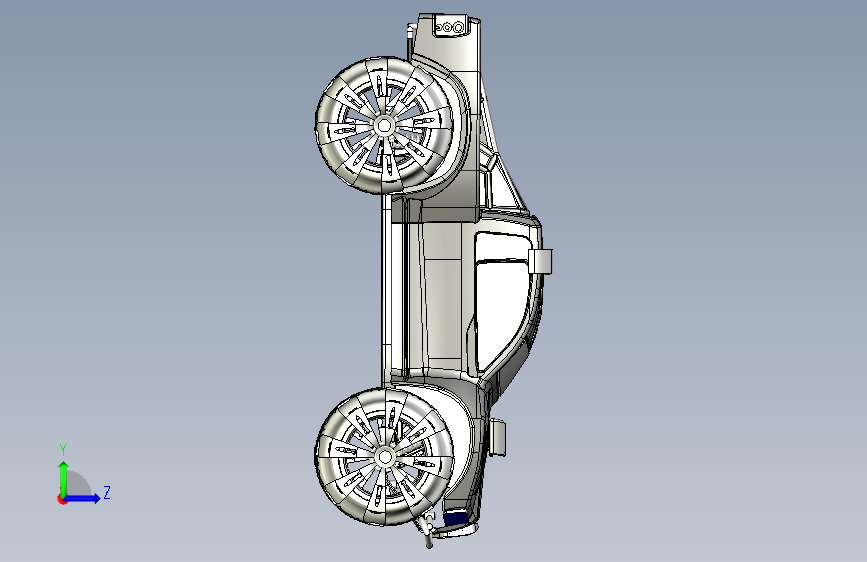Select the side mirror block on the roof edge
Screen dimensions: 867x562
[x=540, y=261]
